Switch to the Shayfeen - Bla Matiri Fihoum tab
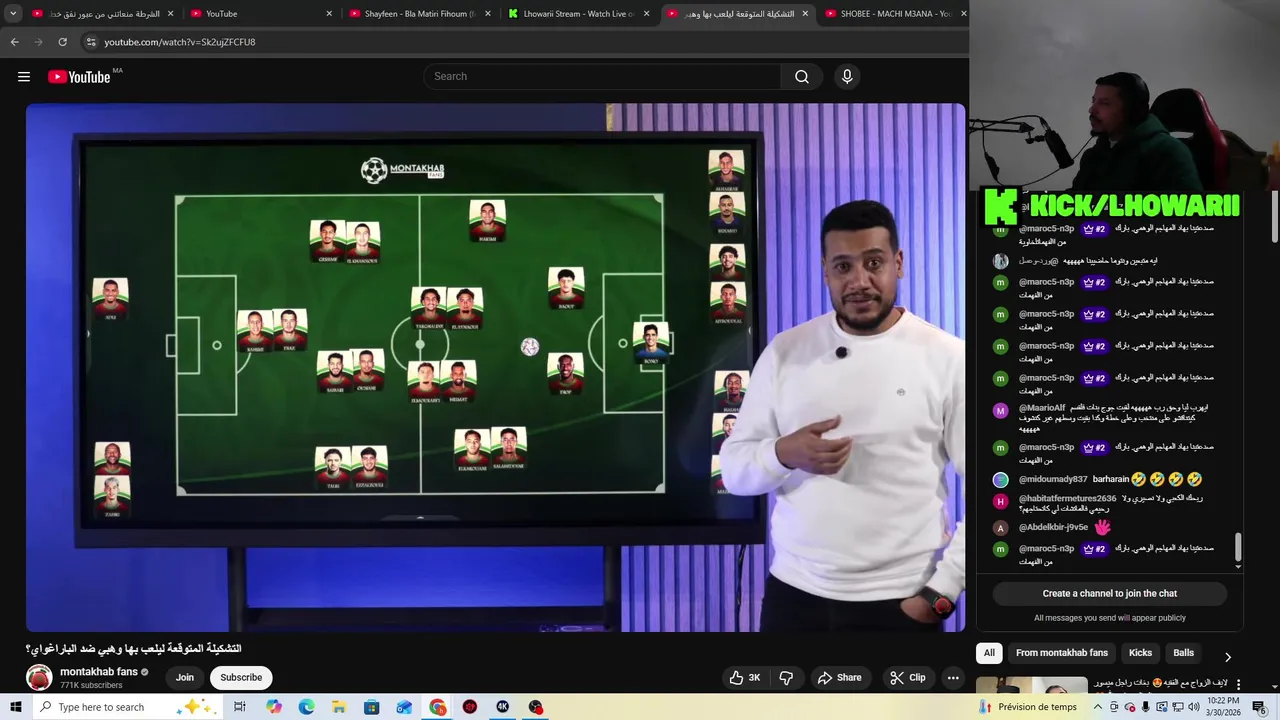The image size is (1280, 720). (418, 14)
